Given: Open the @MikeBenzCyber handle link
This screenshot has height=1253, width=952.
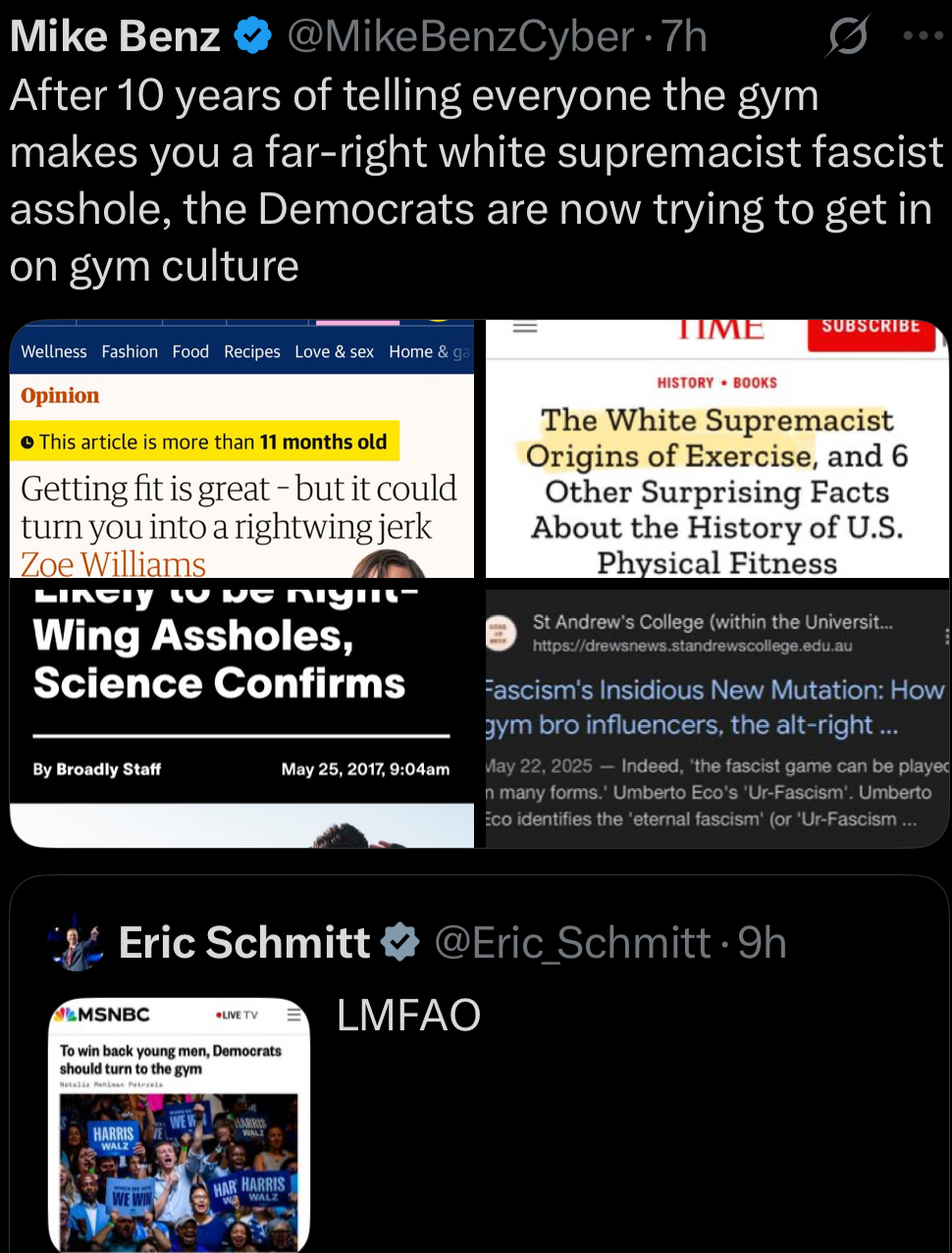Looking at the screenshot, I should [460, 37].
